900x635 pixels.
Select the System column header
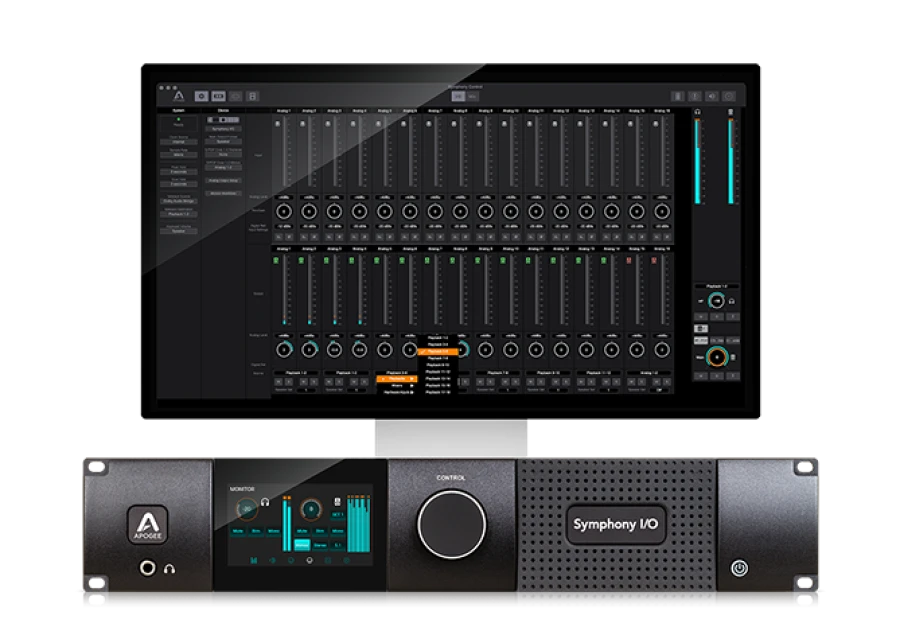click(179, 111)
